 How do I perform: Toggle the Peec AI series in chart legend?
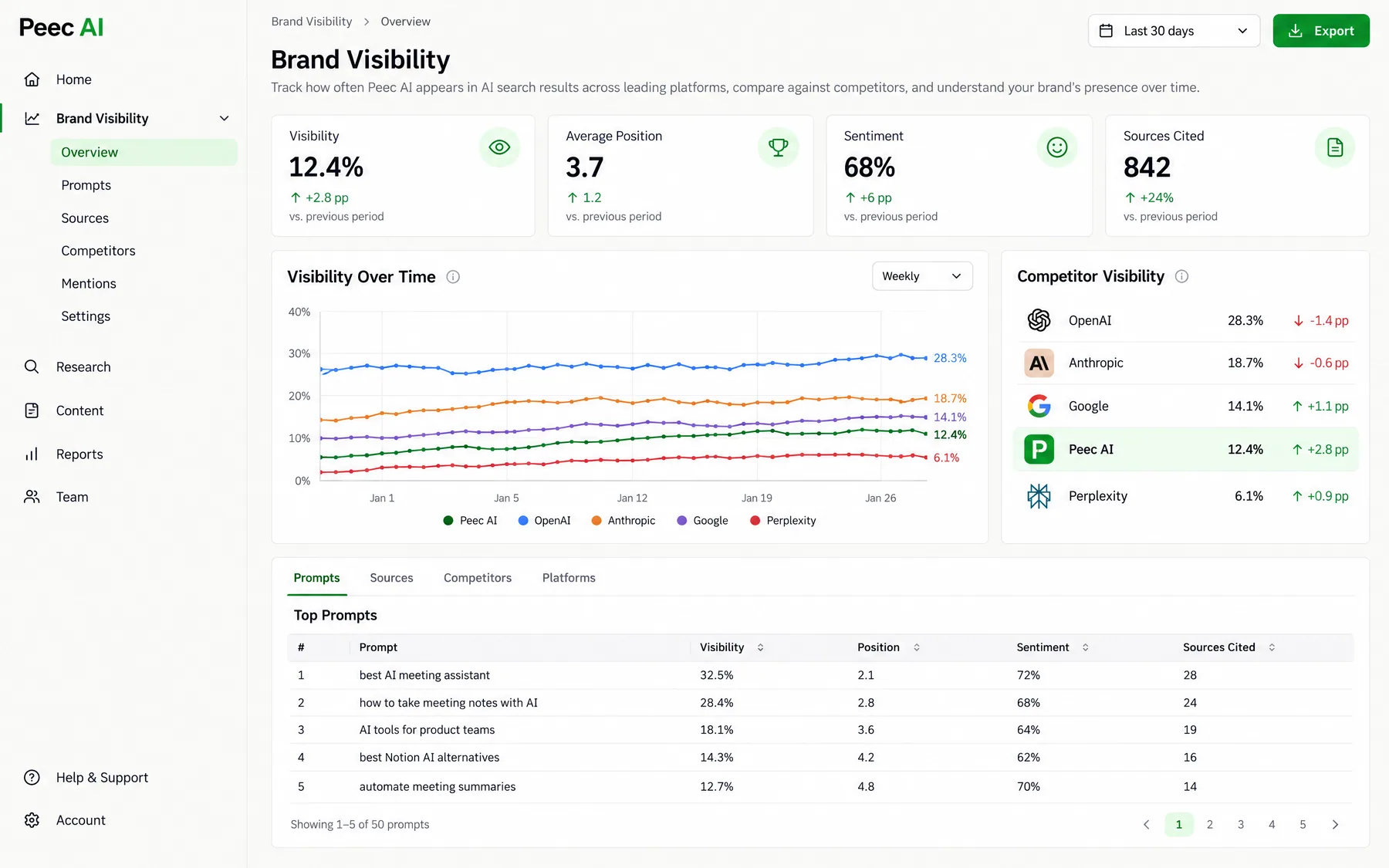tap(471, 521)
